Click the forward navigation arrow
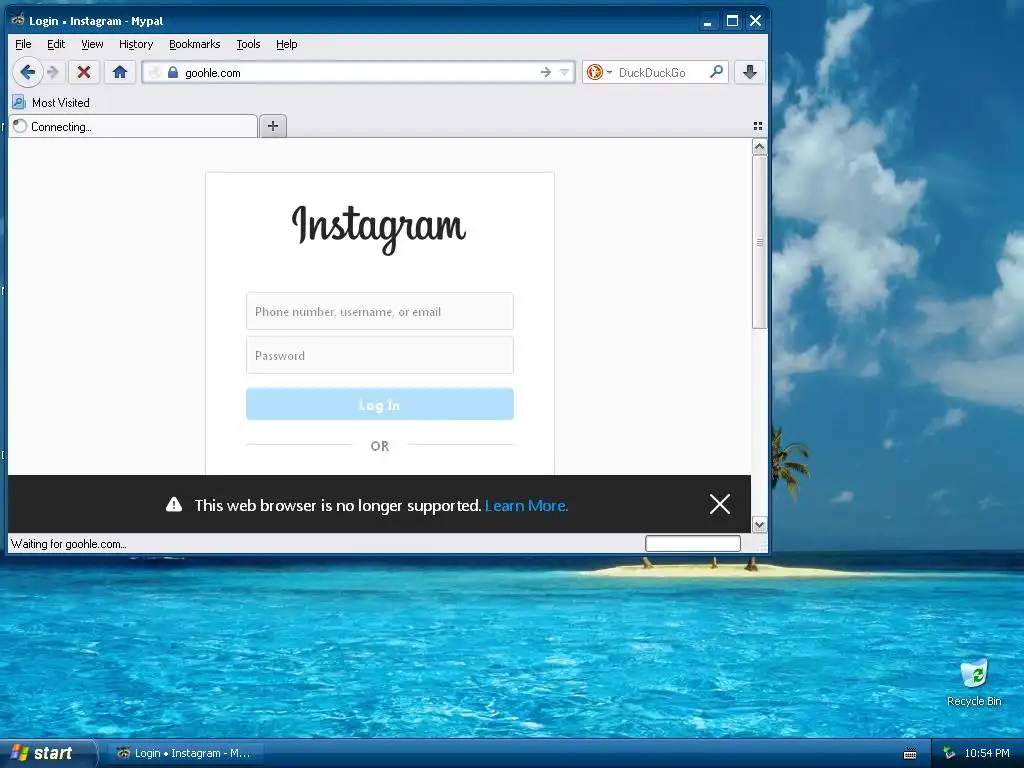 (54, 72)
